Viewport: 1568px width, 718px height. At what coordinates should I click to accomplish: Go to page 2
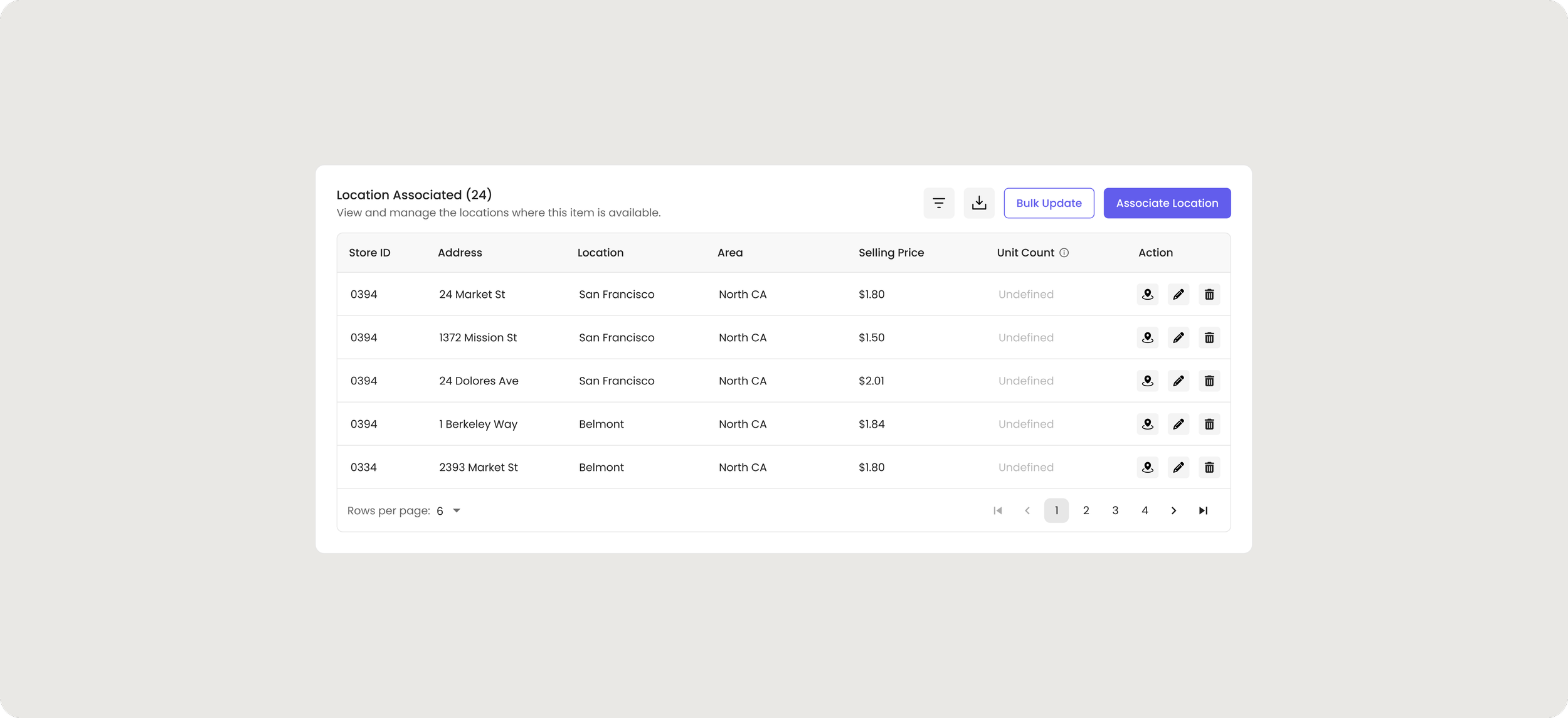(1086, 510)
